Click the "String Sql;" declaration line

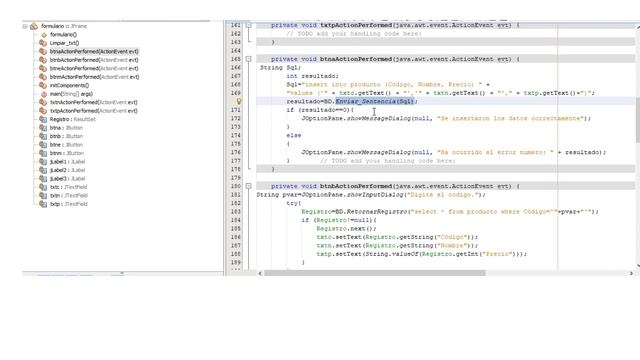(x=280, y=68)
